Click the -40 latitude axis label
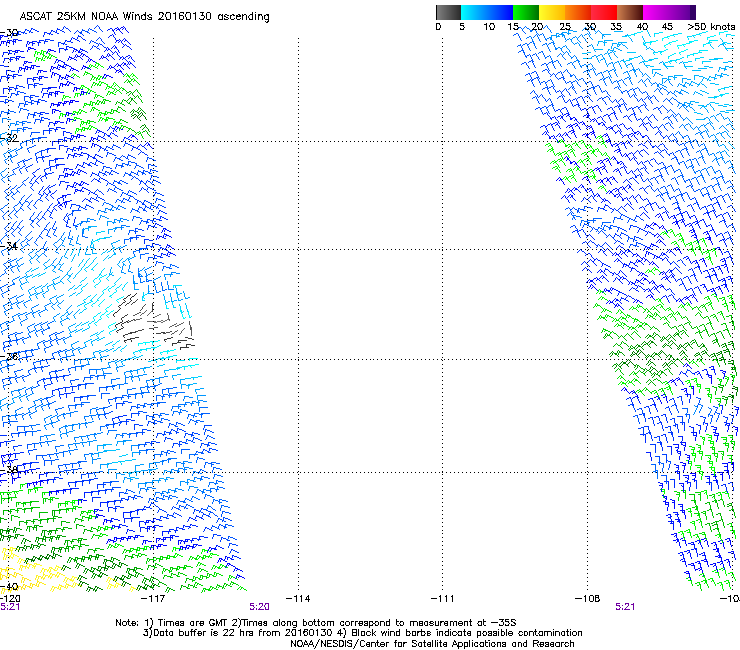The width and height of the screenshot is (740, 650). [x=9, y=587]
